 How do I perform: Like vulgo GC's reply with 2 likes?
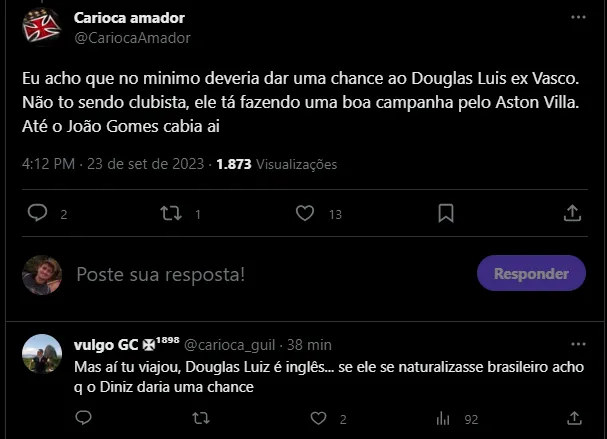tap(318, 418)
